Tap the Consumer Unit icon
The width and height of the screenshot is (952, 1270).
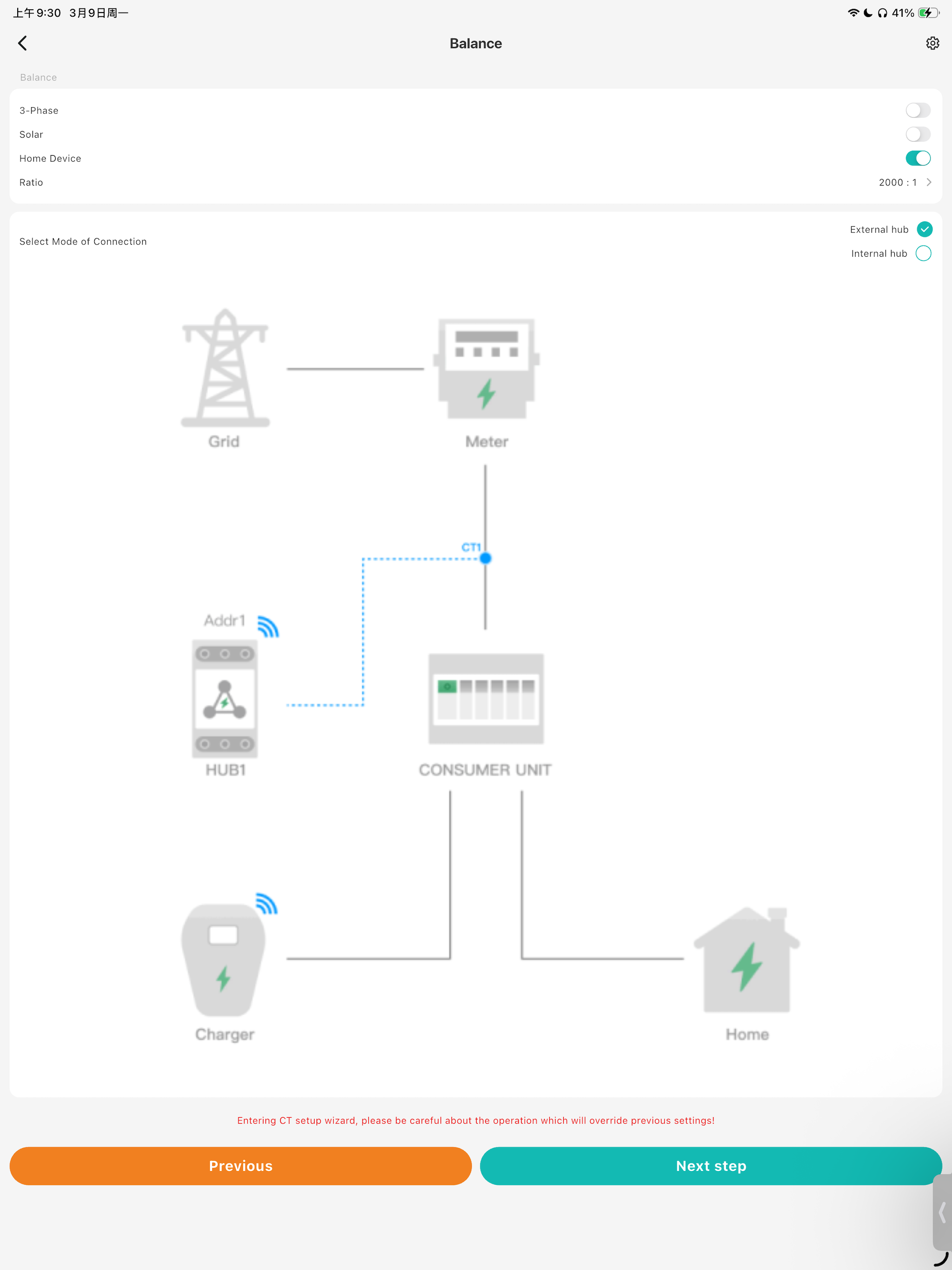(486, 699)
